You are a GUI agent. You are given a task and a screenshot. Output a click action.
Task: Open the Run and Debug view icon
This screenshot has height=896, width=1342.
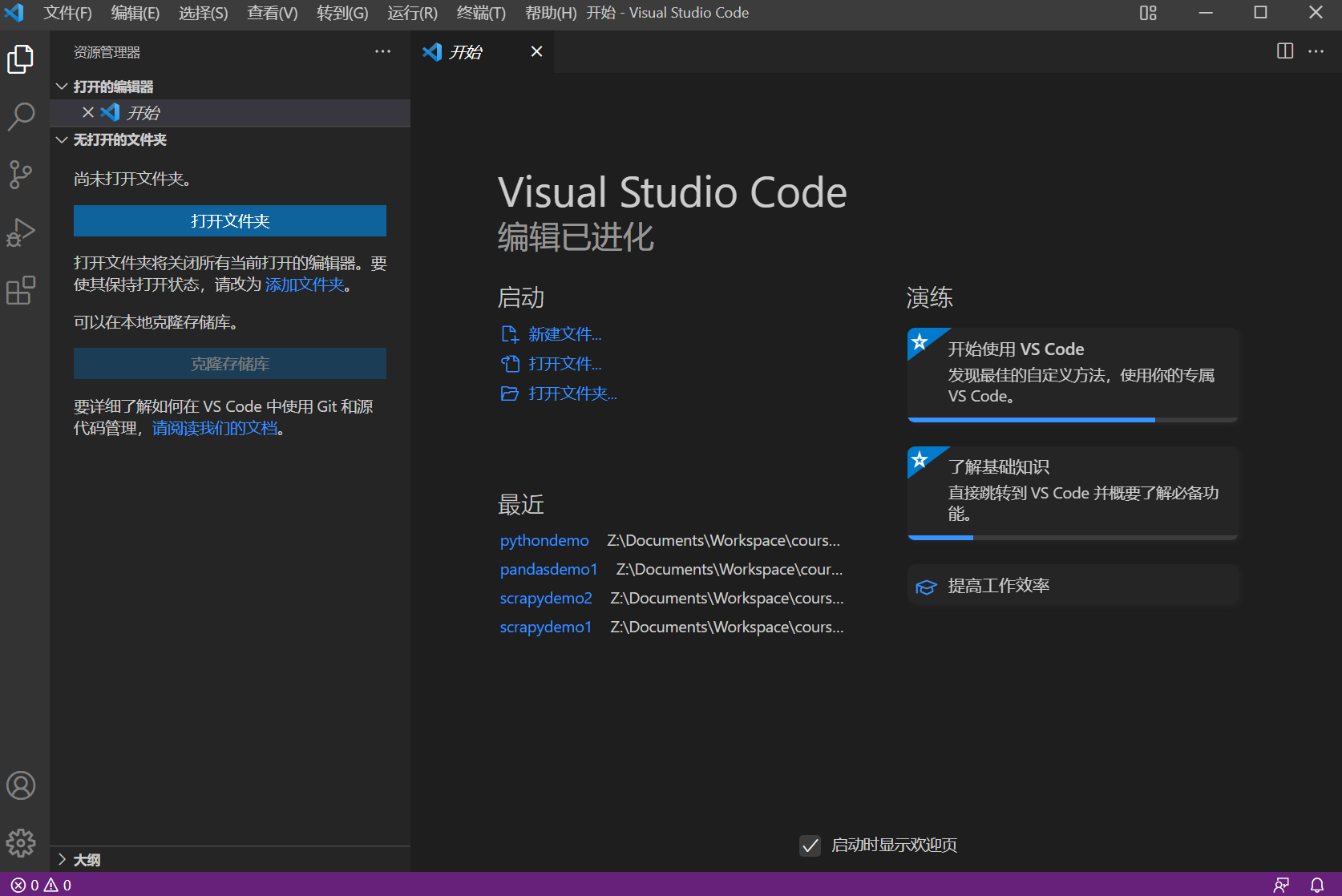coord(21,232)
